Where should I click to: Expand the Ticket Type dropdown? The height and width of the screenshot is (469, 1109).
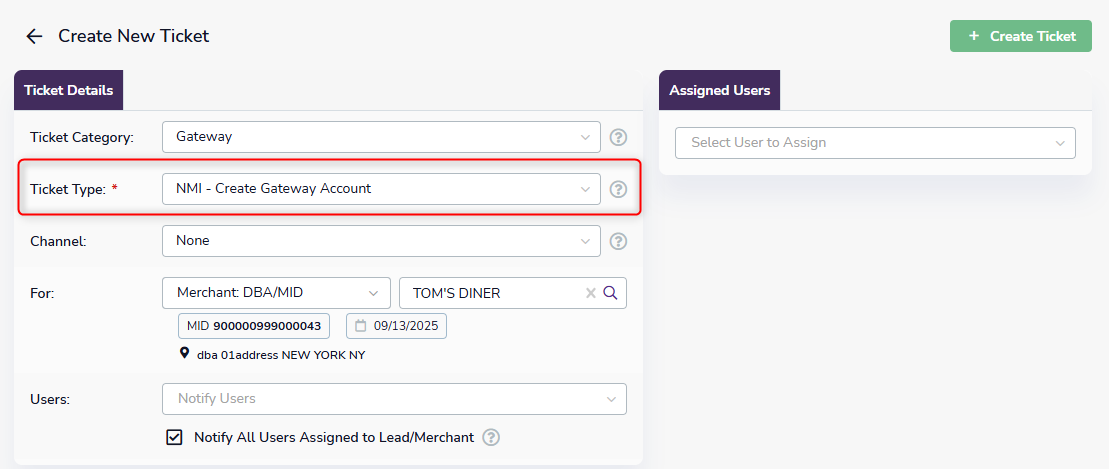tap(381, 189)
